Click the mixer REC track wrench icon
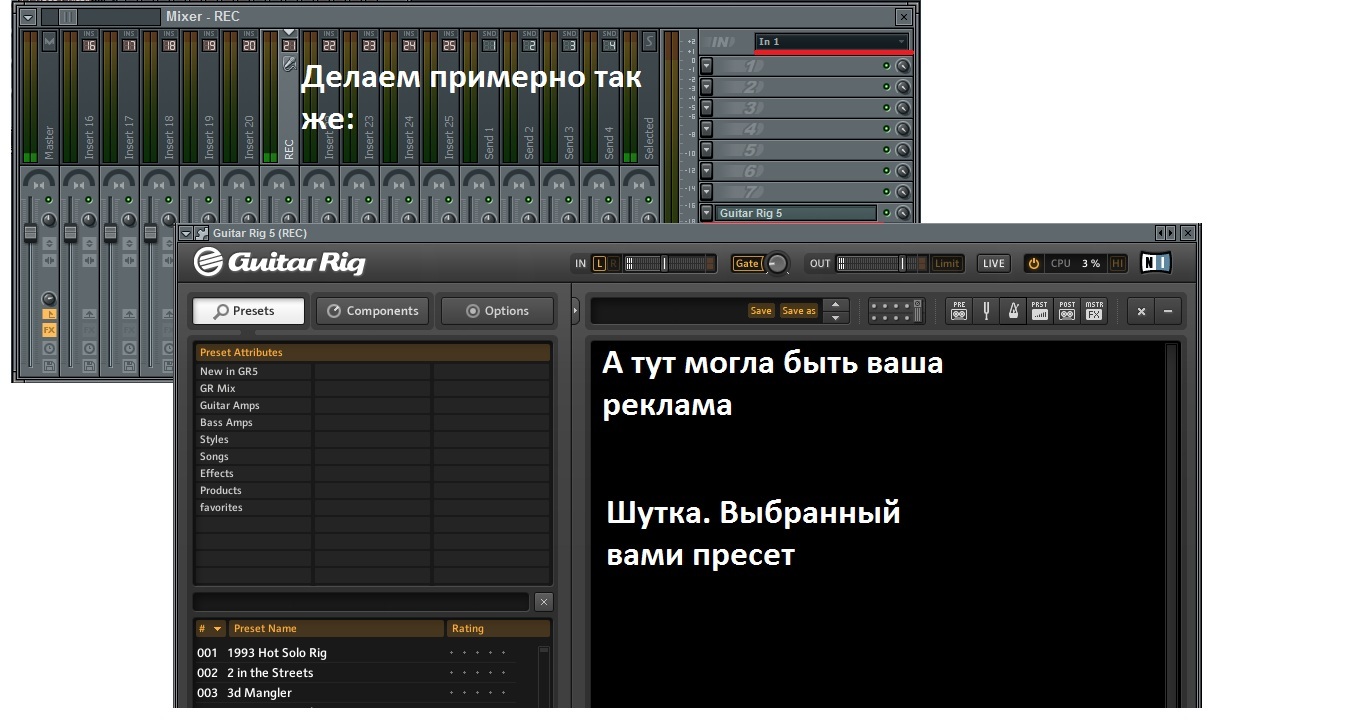The width and height of the screenshot is (1366, 728). (x=289, y=64)
